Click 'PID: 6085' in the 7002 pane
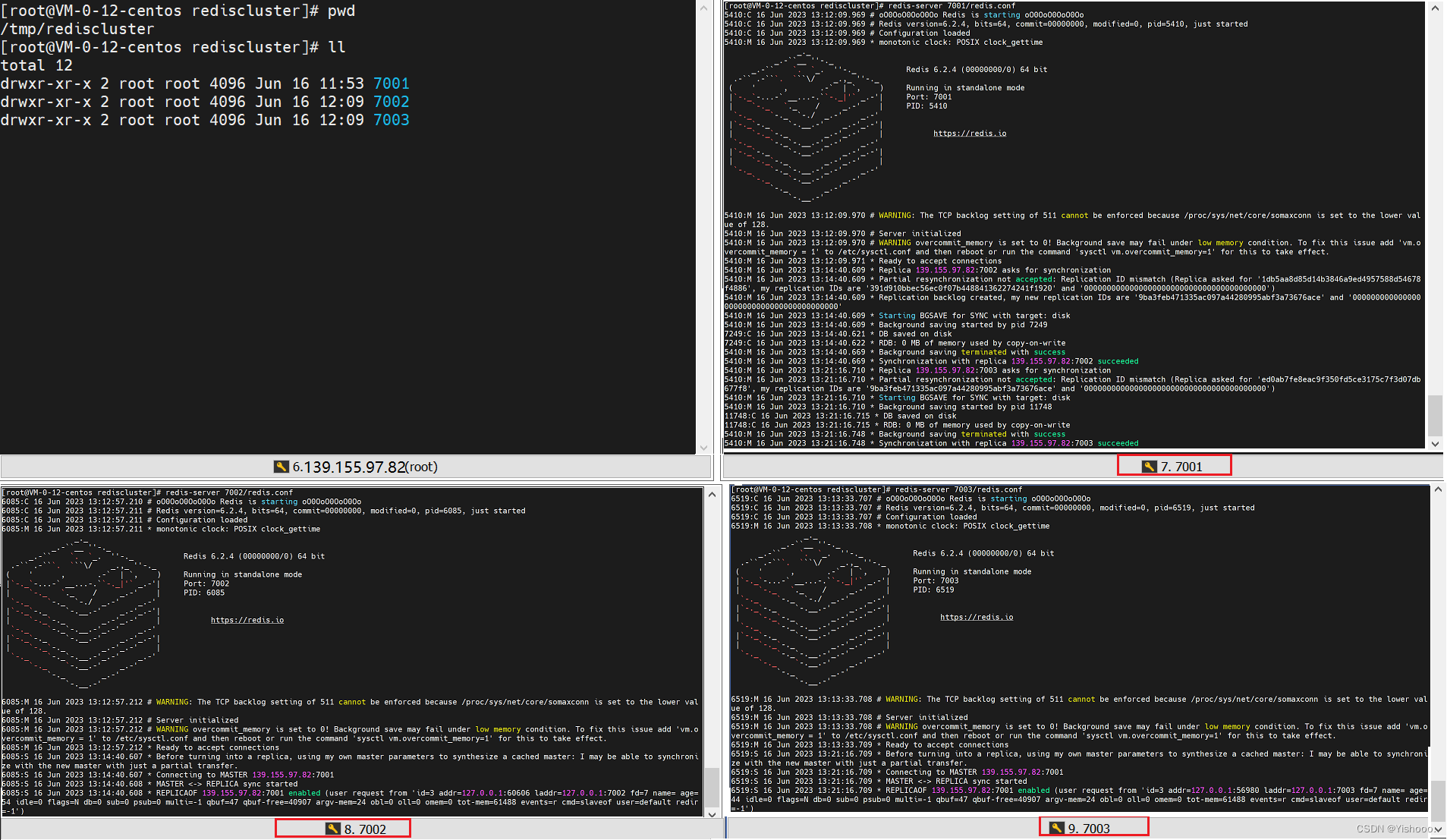Viewport: 1447px width, 840px height. 204,593
